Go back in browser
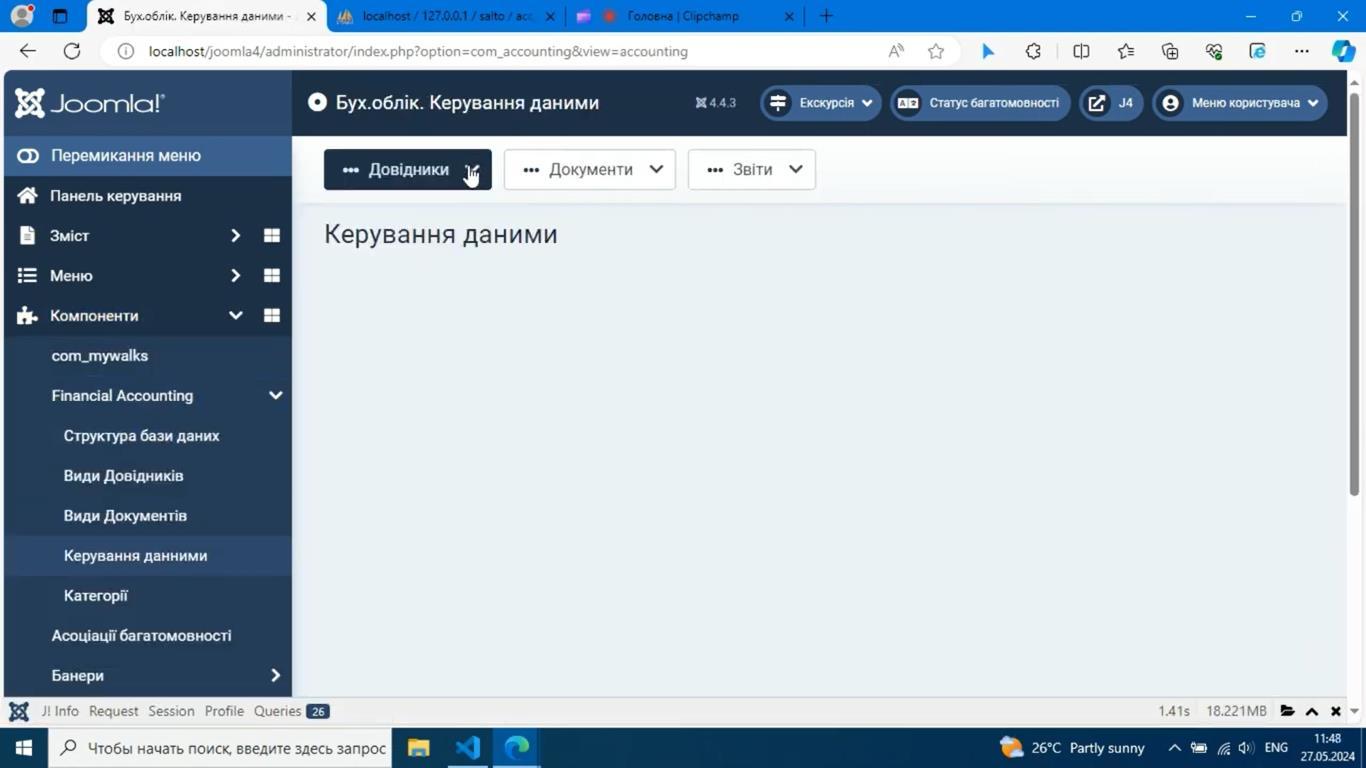 [28, 51]
